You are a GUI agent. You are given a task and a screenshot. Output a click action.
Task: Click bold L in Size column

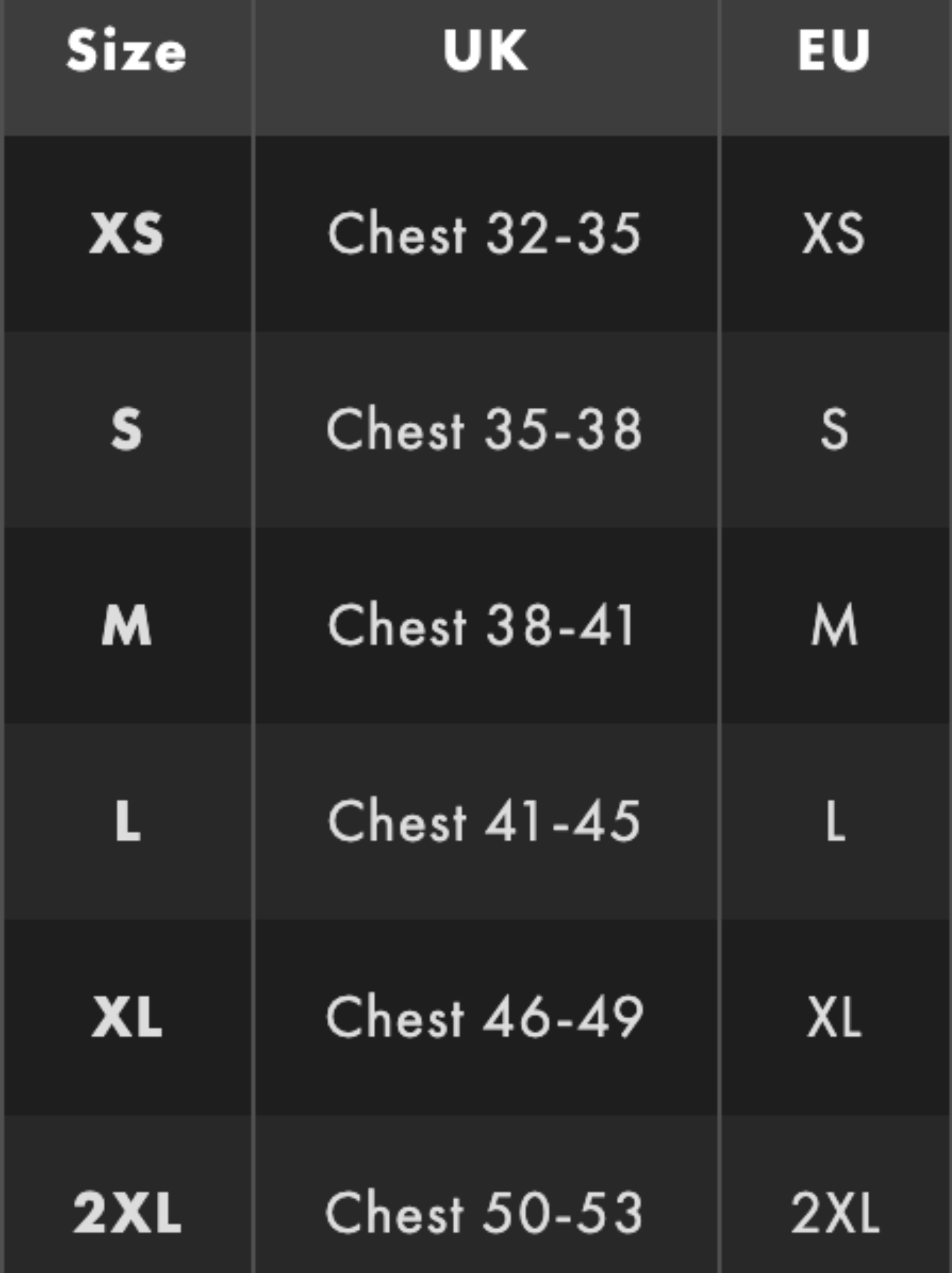point(128,821)
